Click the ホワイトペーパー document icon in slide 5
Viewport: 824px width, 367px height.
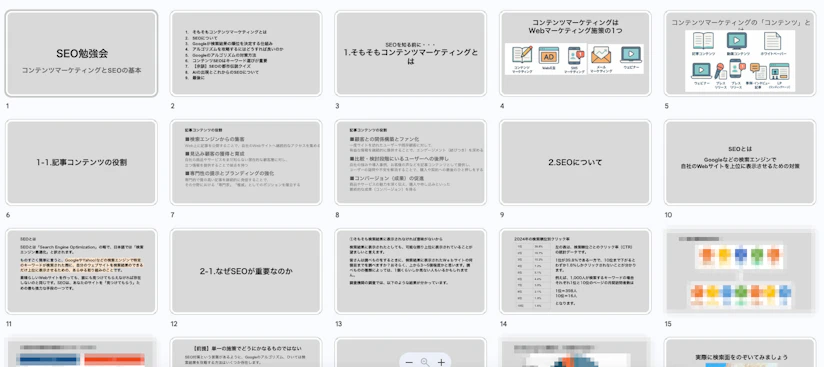(771, 40)
